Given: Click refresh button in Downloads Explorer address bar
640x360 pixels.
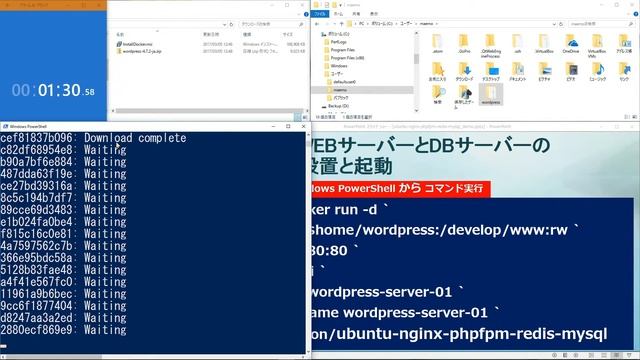Looking at the screenshot, I should 231,24.
